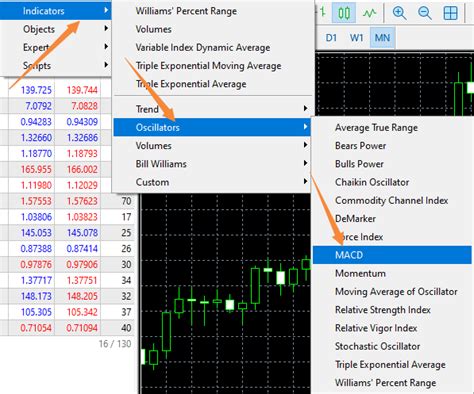Click bid price 1.37717
This screenshot has width=474, height=394.
pos(36,280)
